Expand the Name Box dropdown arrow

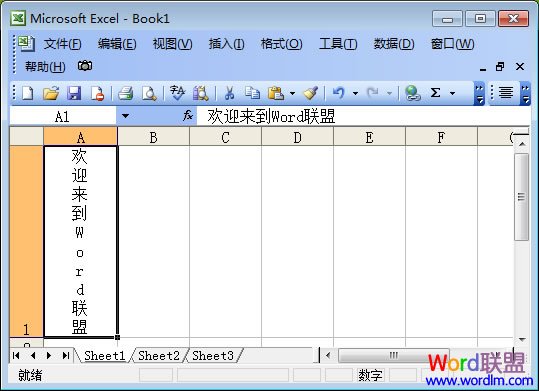(x=125, y=116)
